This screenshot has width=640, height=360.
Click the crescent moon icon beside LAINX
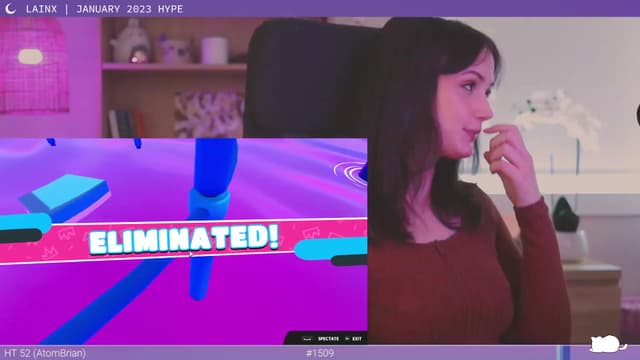(x=10, y=9)
